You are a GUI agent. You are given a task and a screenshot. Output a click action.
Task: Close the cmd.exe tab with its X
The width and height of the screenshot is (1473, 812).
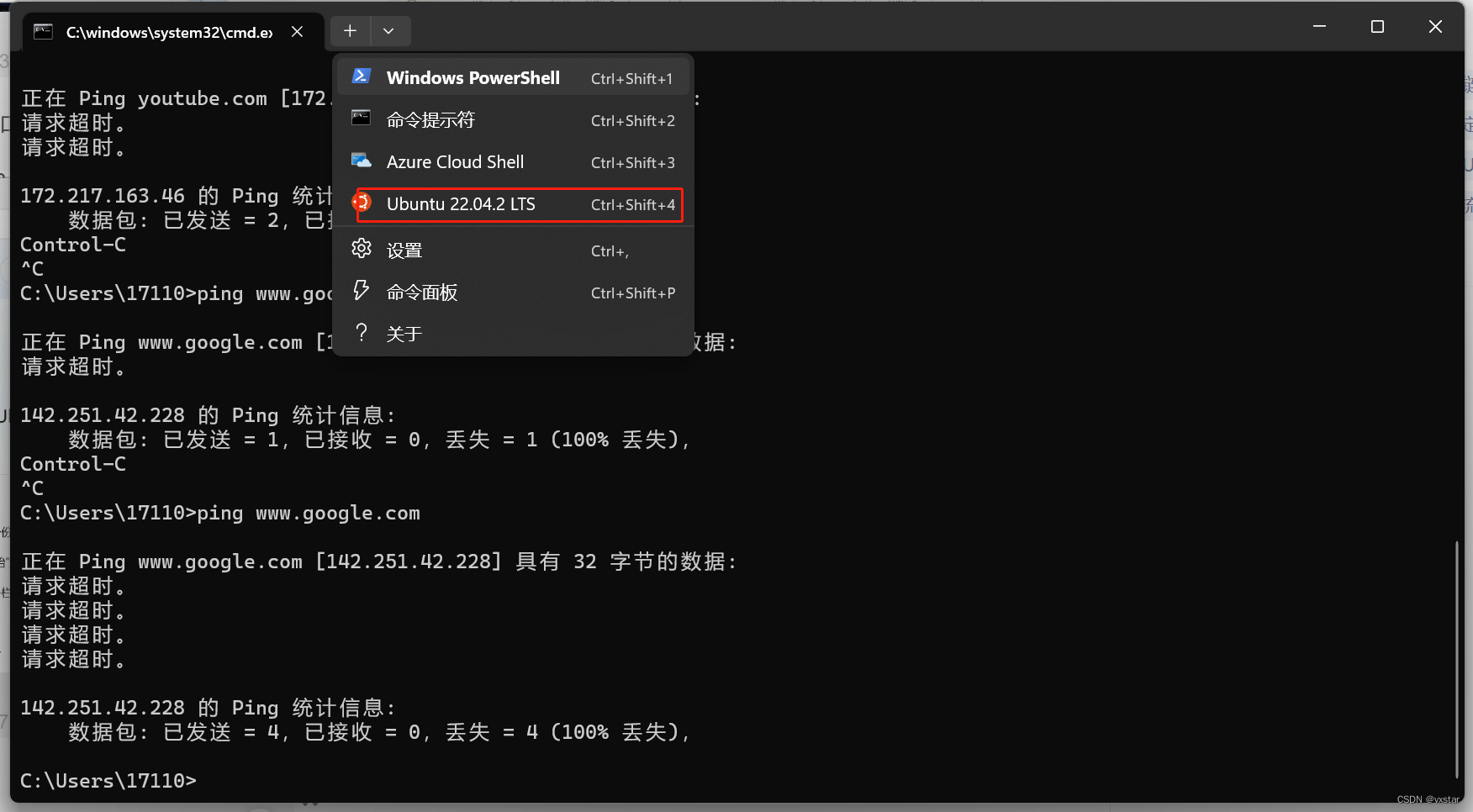[297, 31]
